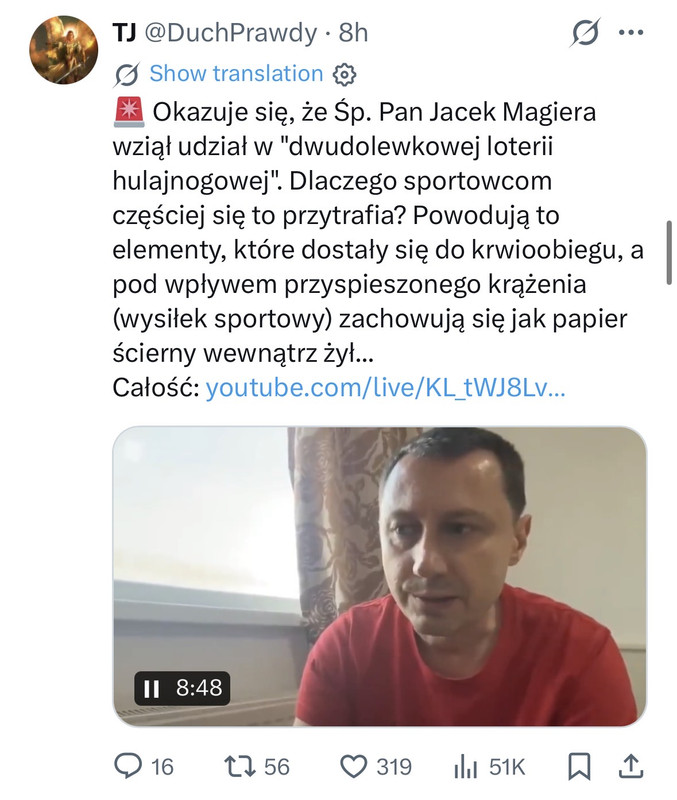Click the 8h timestamp

pyautogui.click(x=353, y=33)
